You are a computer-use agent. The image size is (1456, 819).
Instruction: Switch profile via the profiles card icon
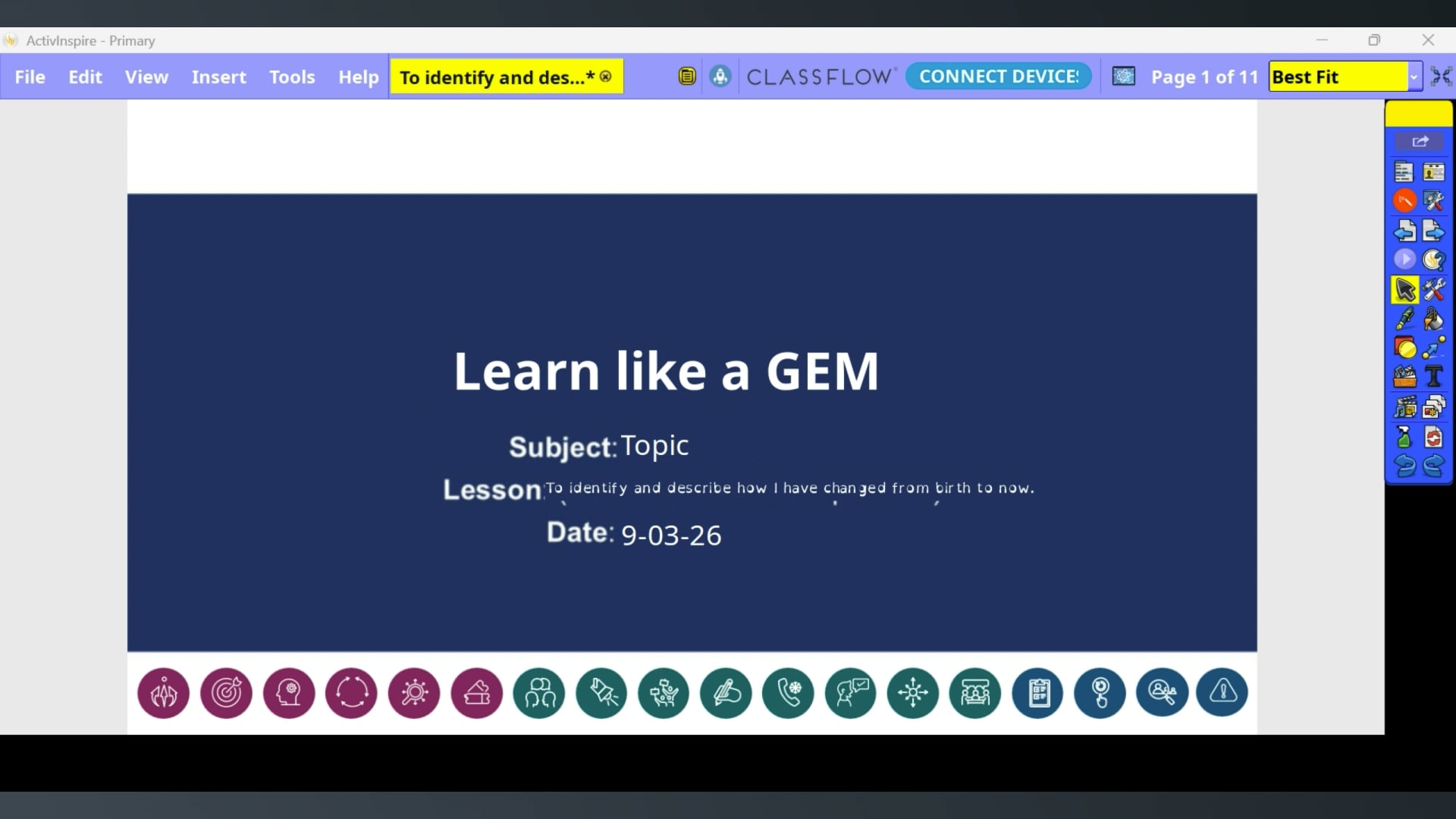click(1433, 172)
